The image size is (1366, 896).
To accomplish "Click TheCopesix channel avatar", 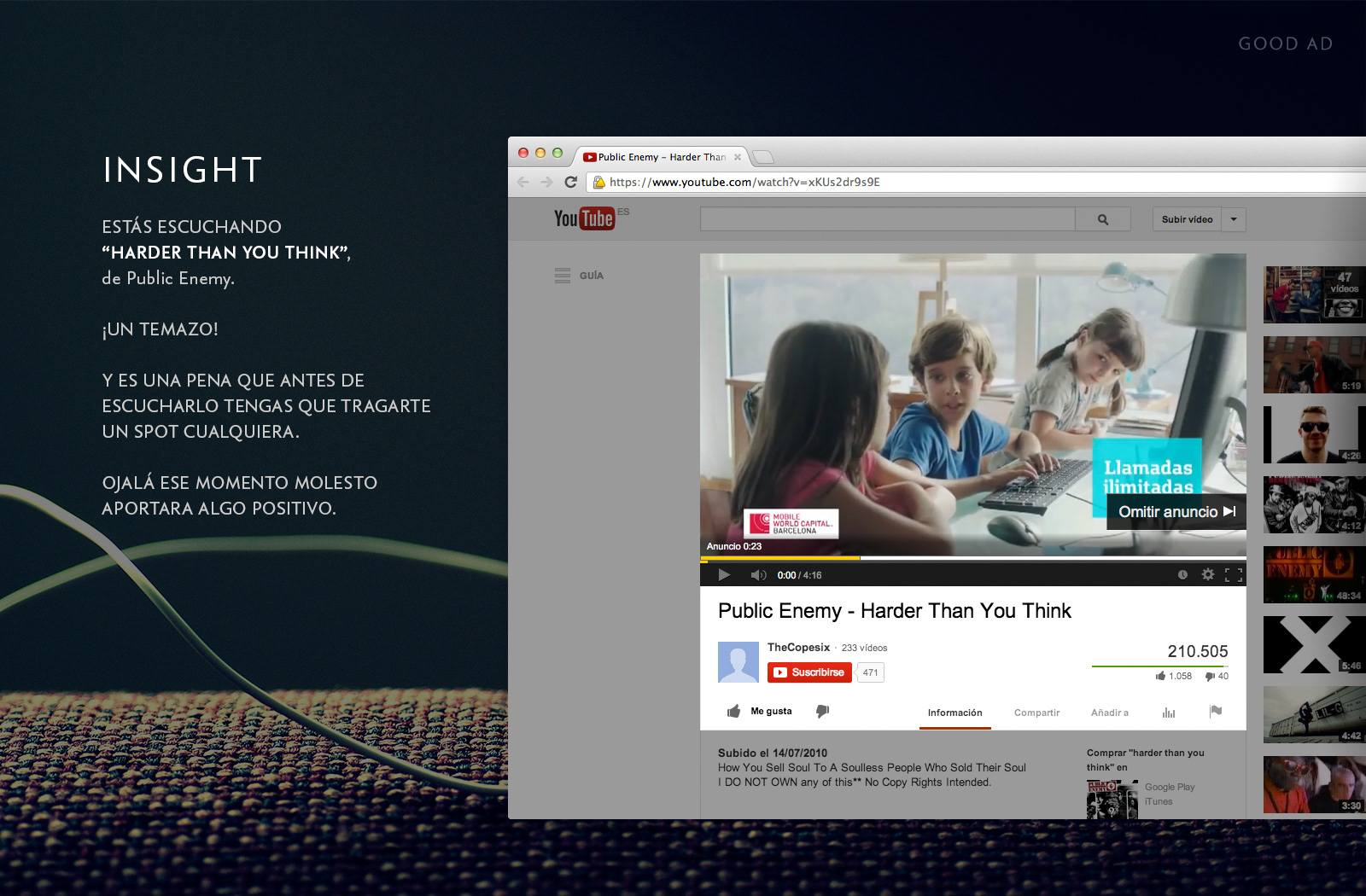I will (x=738, y=662).
